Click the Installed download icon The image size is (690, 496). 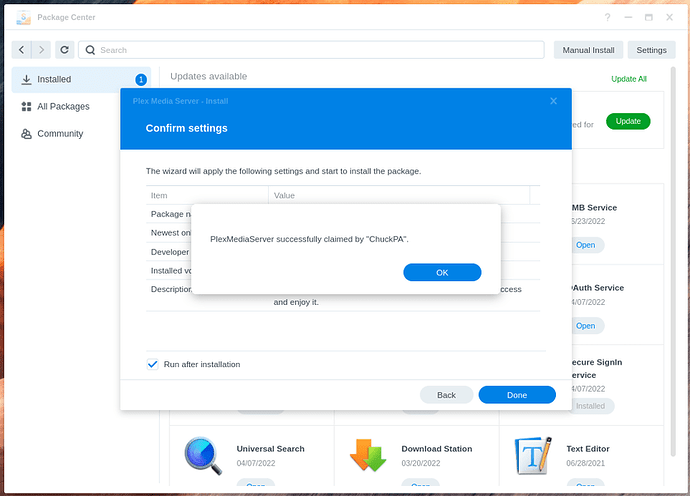tap(26, 80)
